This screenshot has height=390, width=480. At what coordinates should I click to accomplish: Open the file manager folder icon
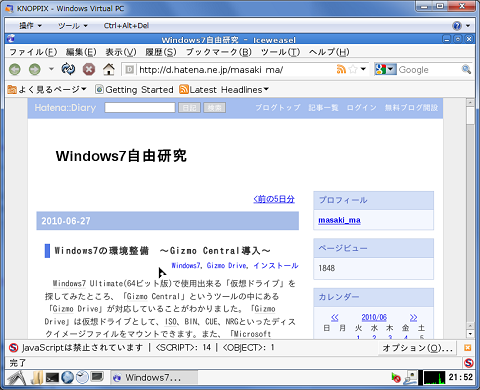37,378
